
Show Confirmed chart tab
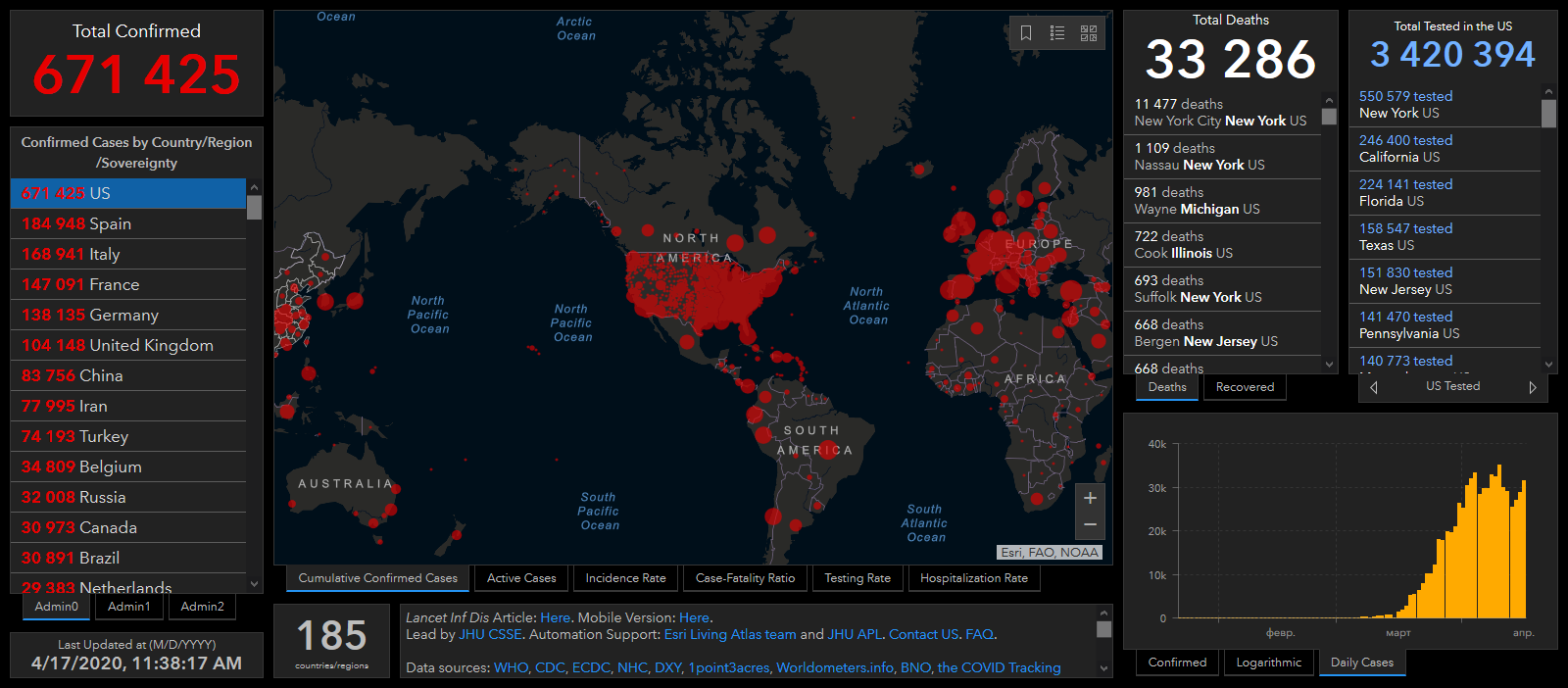click(x=1177, y=663)
